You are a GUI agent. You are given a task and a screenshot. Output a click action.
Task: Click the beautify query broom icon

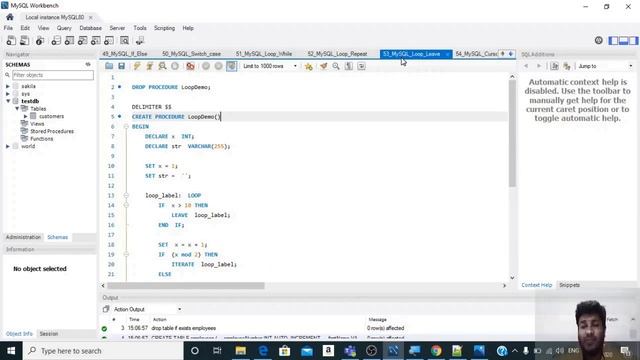(x=324, y=66)
